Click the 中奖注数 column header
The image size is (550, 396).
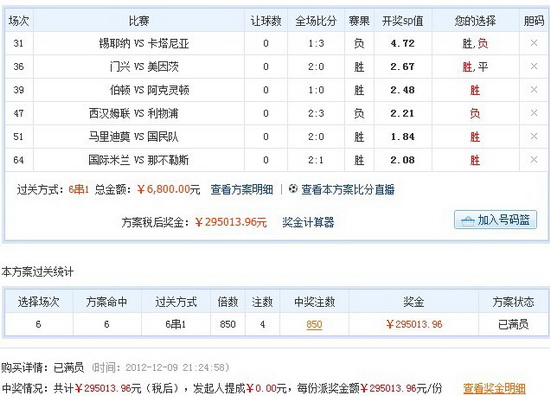(315, 302)
